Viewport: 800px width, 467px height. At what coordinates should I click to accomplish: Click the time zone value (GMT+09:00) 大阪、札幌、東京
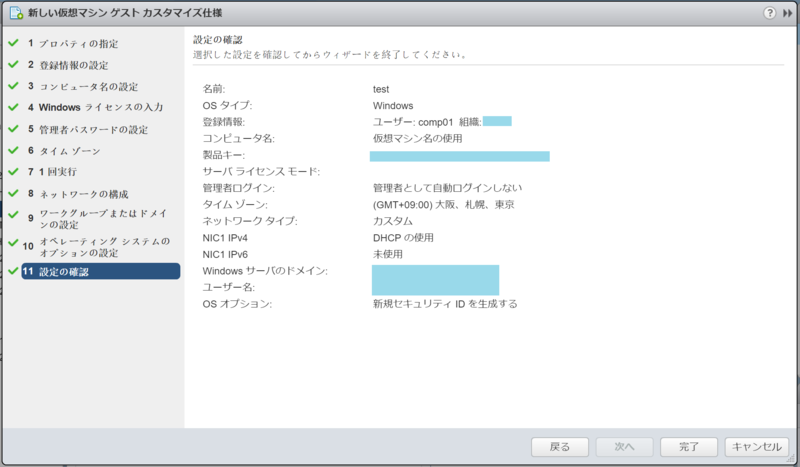click(443, 205)
